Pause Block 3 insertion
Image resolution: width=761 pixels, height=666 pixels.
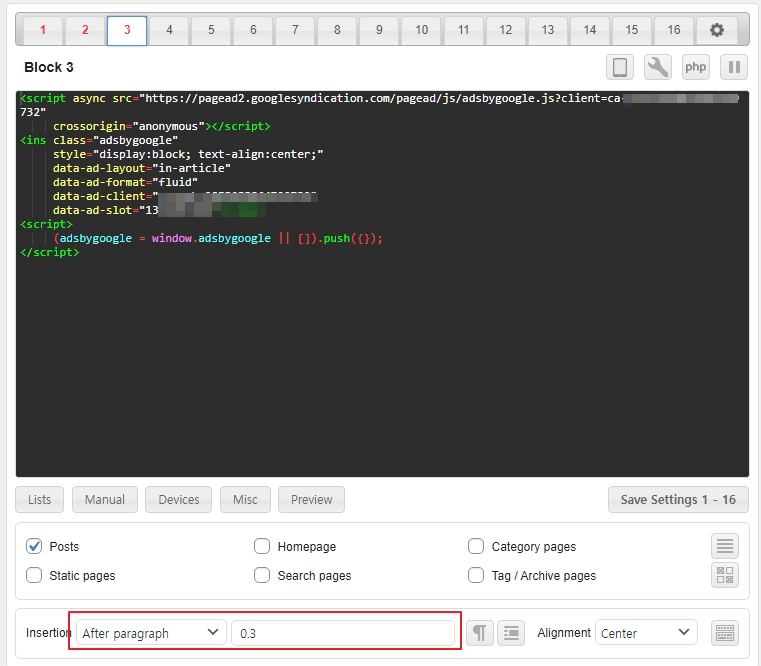(734, 67)
